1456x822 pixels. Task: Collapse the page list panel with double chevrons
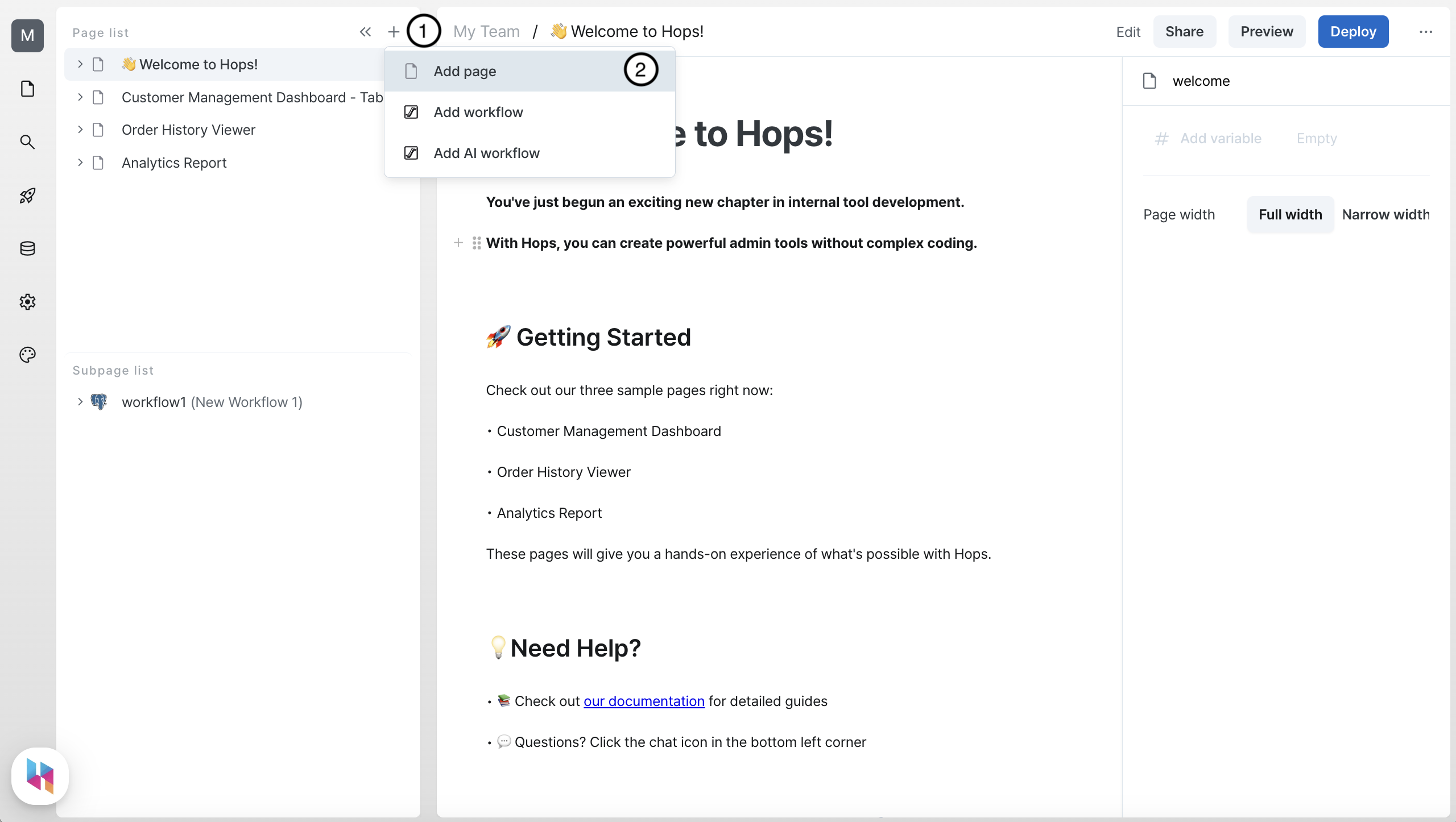365,32
